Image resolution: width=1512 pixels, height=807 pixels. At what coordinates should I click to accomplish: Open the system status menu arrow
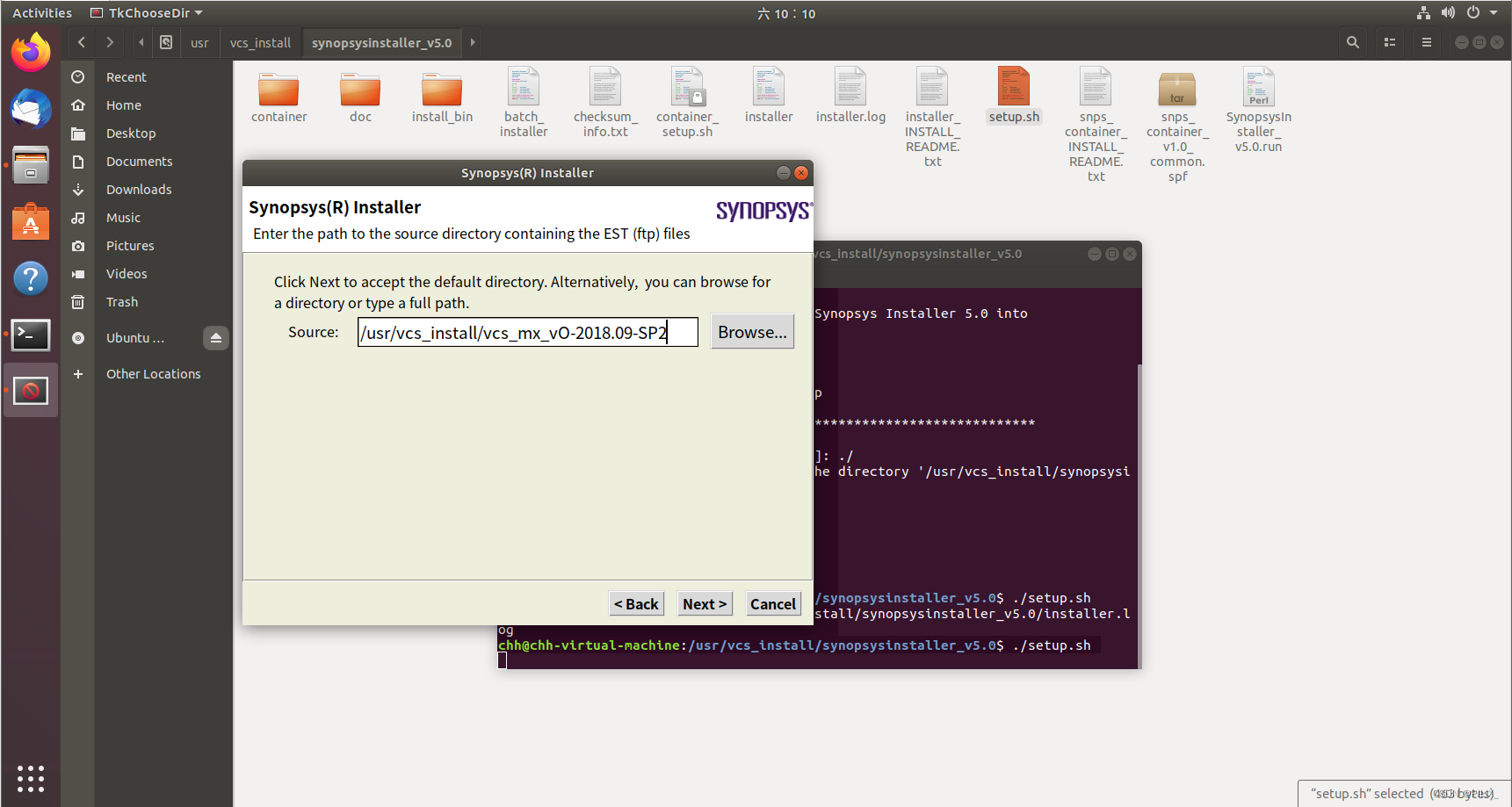point(1494,13)
